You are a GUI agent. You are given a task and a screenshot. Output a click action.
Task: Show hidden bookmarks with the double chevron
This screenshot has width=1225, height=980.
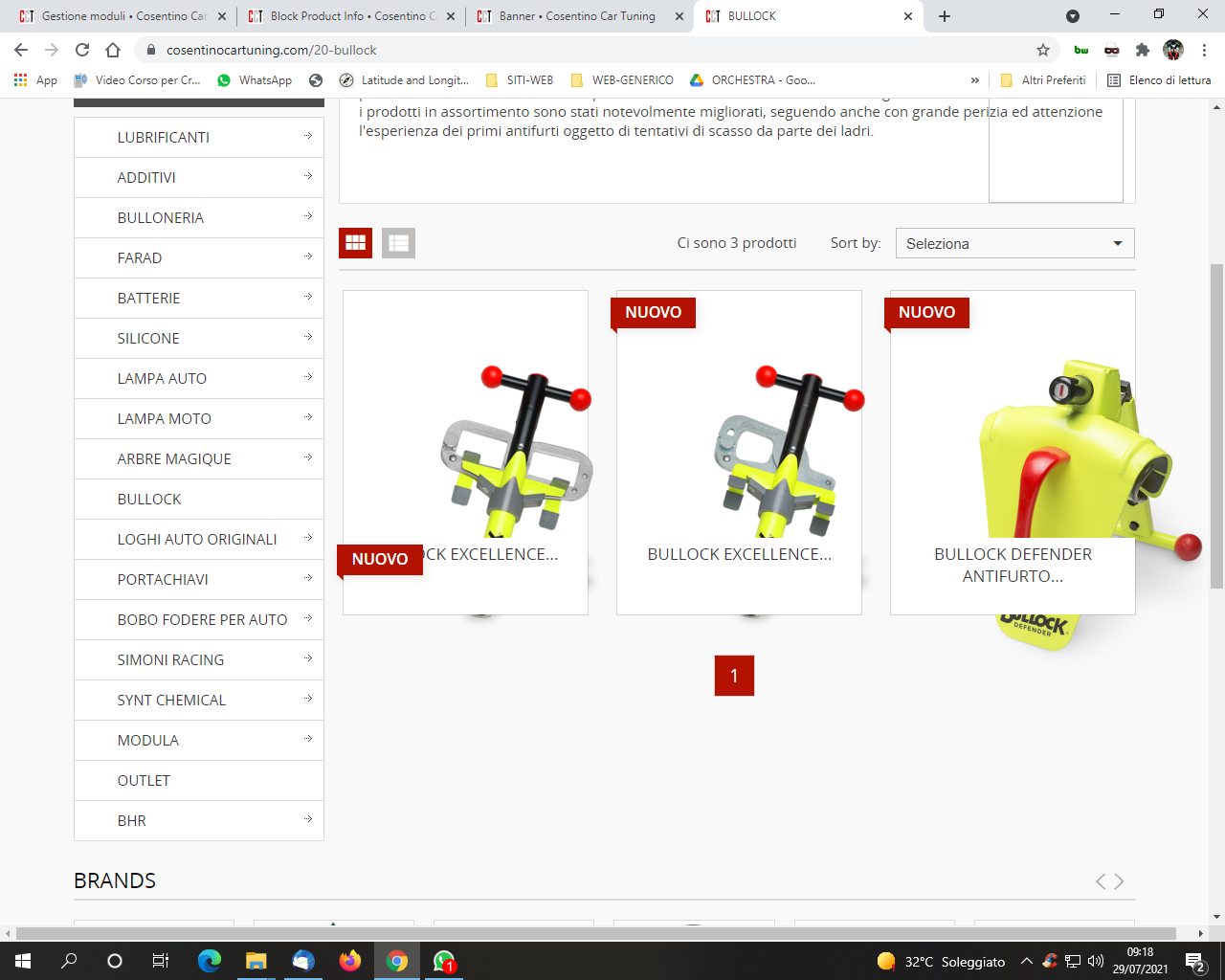[x=975, y=80]
